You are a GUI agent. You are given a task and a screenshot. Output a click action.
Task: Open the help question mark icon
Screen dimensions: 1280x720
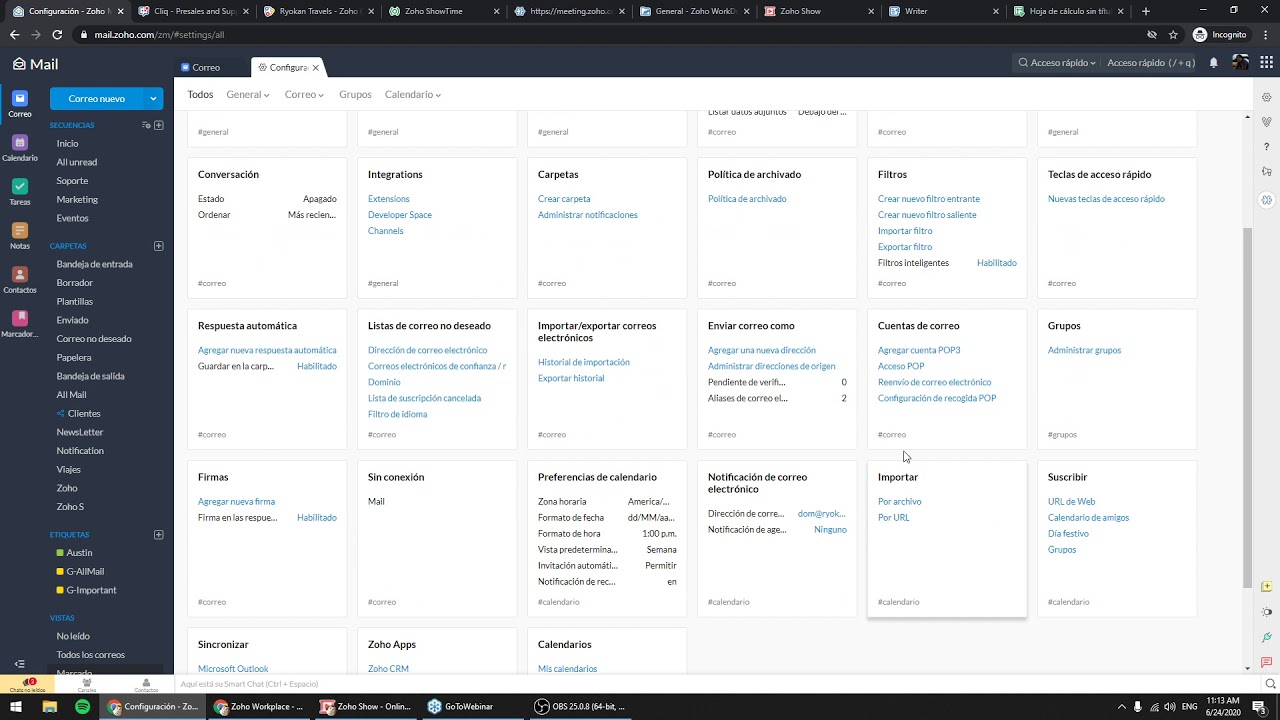(1267, 147)
